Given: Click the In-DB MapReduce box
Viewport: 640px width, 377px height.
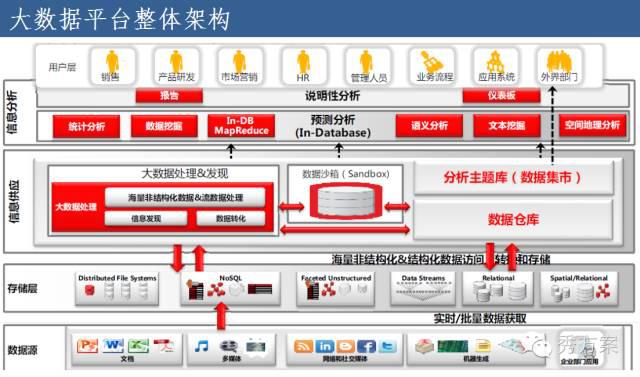Looking at the screenshot, I should click(241, 126).
